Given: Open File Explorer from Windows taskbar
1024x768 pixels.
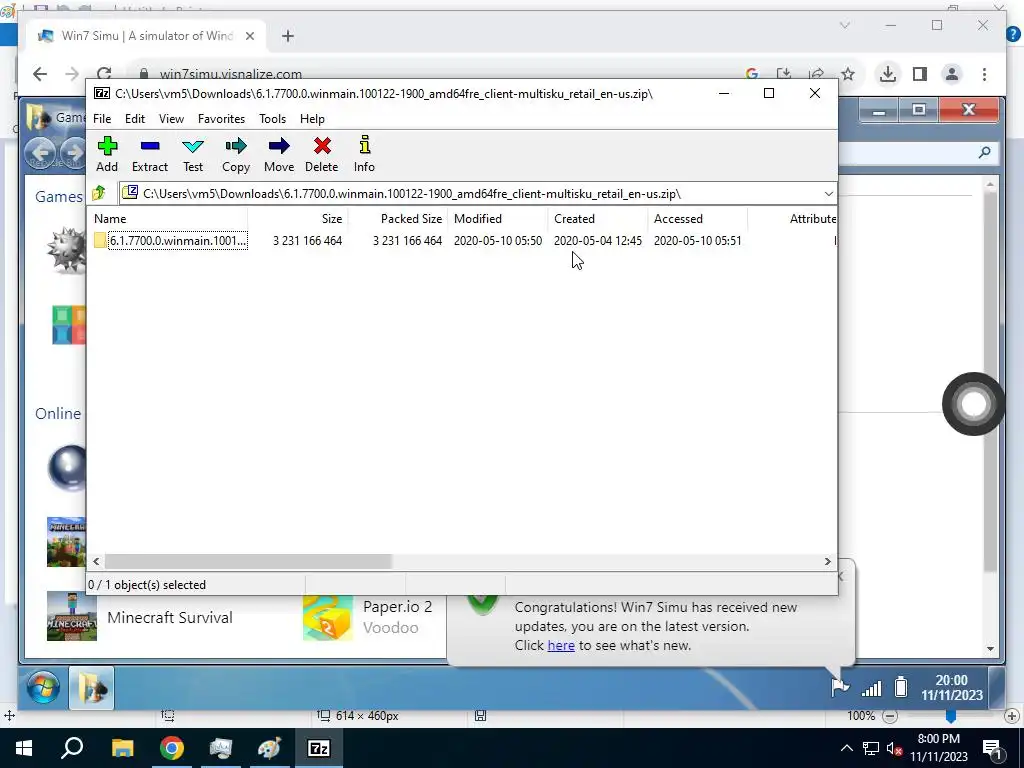Looking at the screenshot, I should coord(122,748).
